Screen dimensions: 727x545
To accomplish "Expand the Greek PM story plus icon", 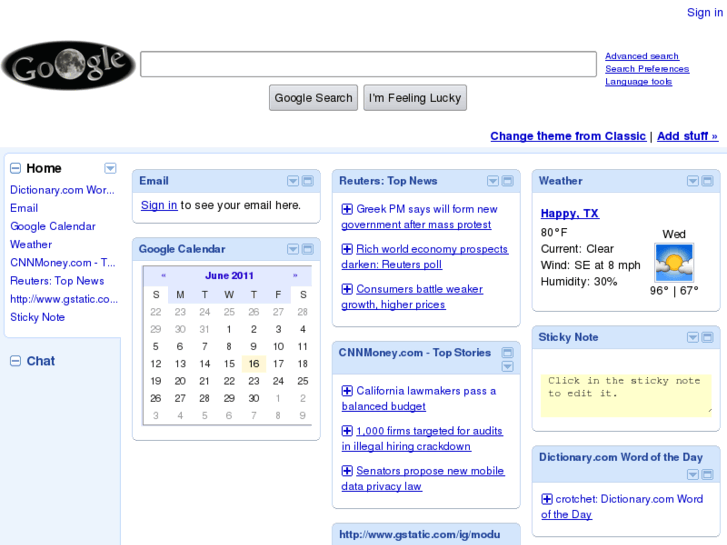I will pyautogui.click(x=347, y=209).
